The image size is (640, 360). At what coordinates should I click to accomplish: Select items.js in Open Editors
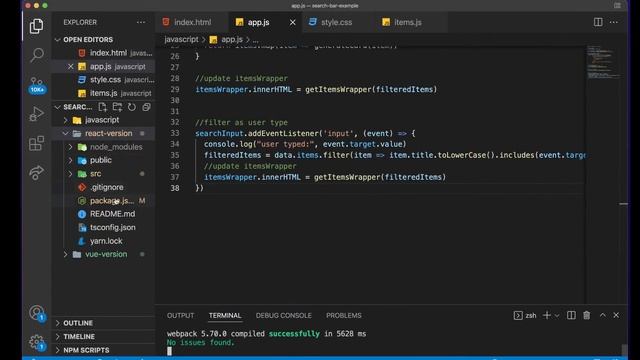[104, 93]
